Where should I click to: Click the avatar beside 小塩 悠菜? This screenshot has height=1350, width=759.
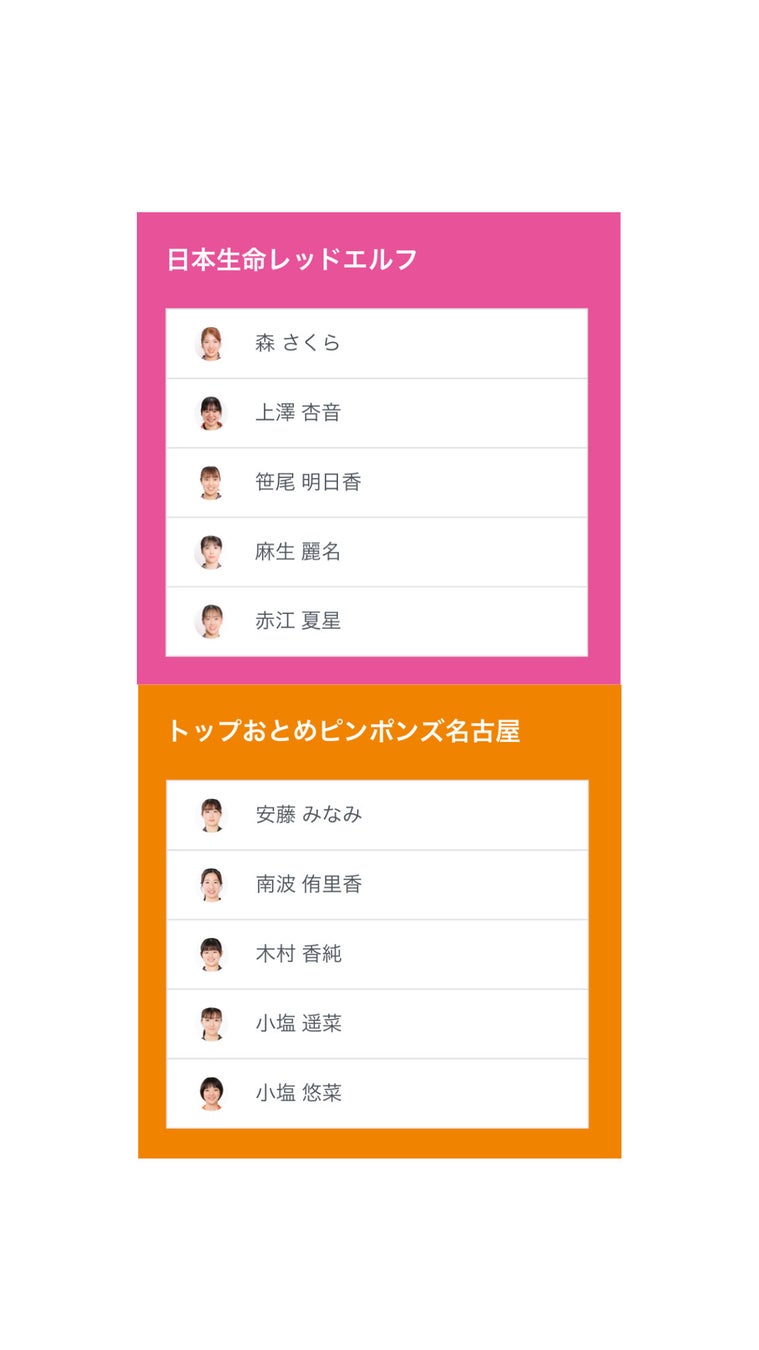(x=211, y=1093)
